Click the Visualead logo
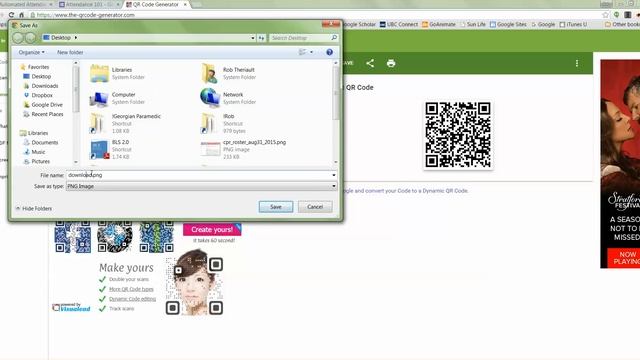The width and height of the screenshot is (640, 360). coord(71,308)
